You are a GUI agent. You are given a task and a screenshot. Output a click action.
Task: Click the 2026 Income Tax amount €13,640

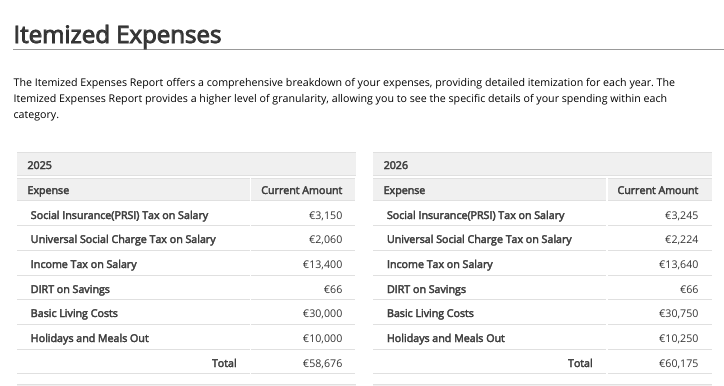click(x=678, y=264)
